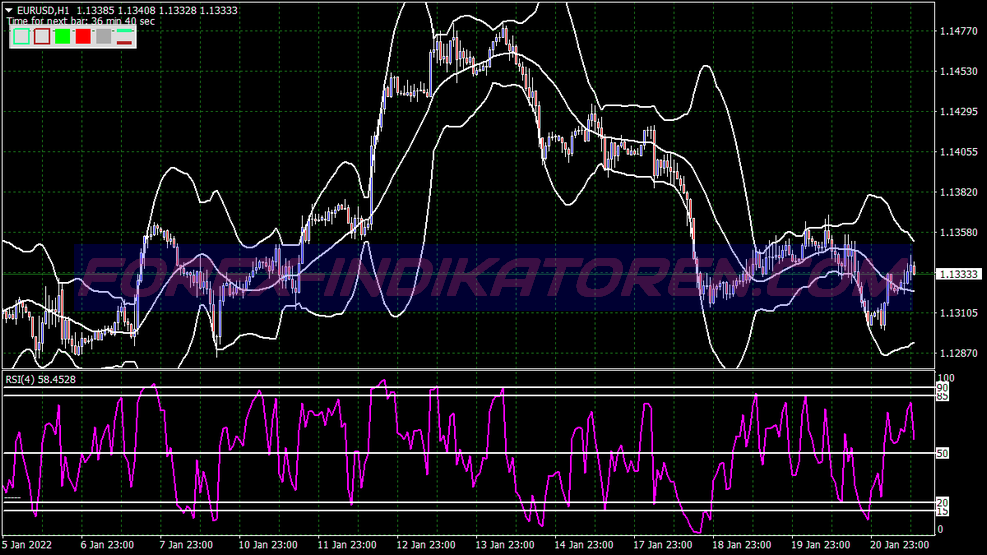This screenshot has height=555, width=987.
Task: Click the dark red-outlined square toolbar icon
Action: [42, 37]
